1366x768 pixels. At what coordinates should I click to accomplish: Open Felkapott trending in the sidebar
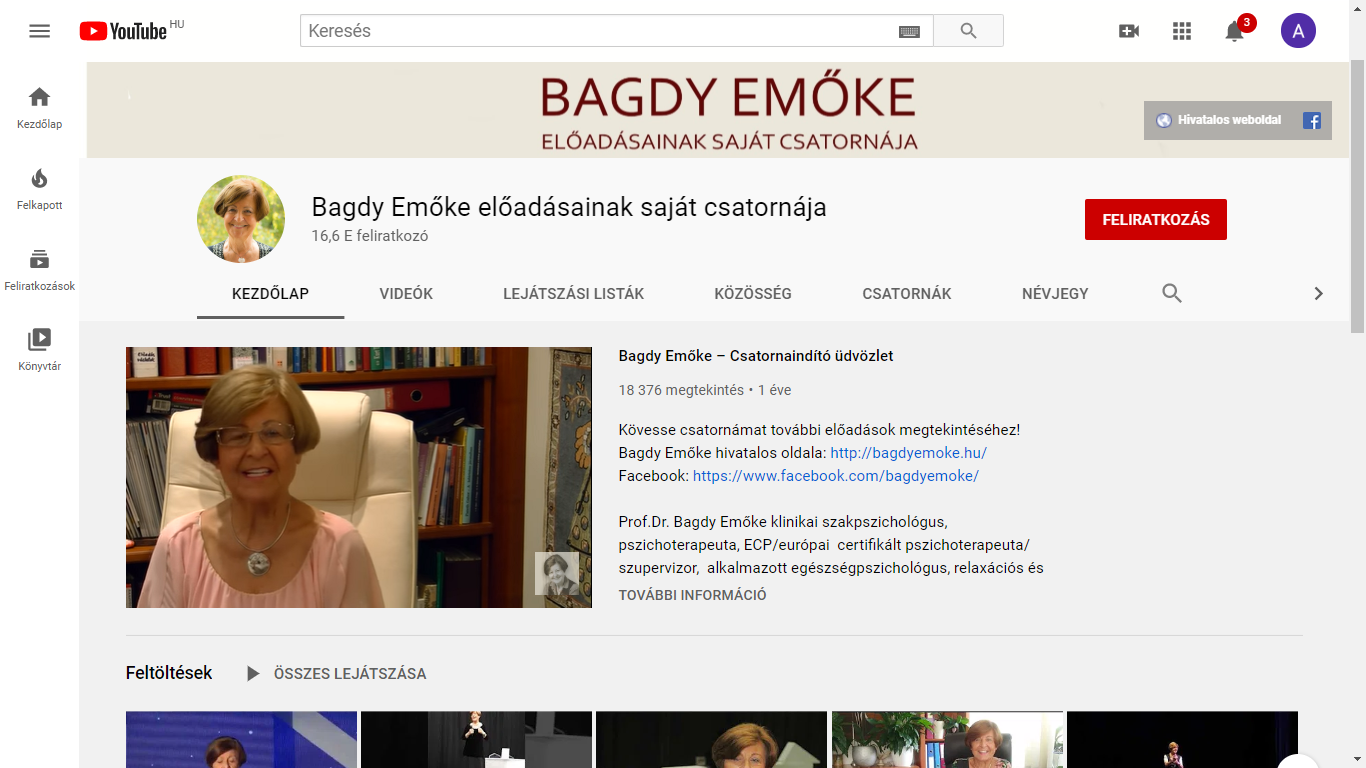(39, 189)
